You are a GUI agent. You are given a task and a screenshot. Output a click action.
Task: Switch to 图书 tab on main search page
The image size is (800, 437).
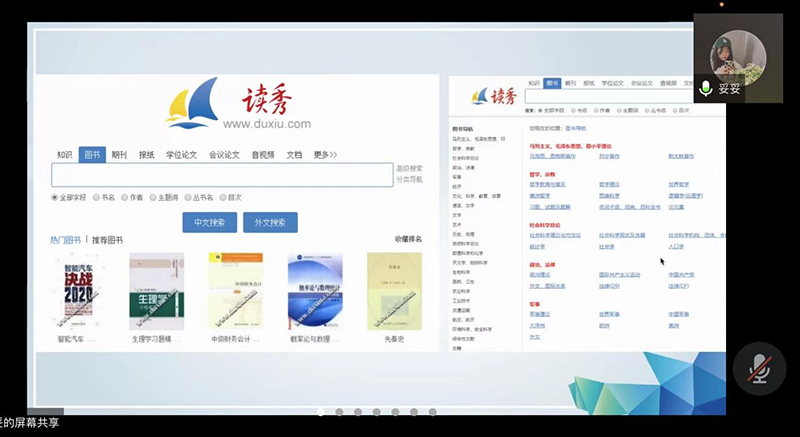click(x=92, y=155)
